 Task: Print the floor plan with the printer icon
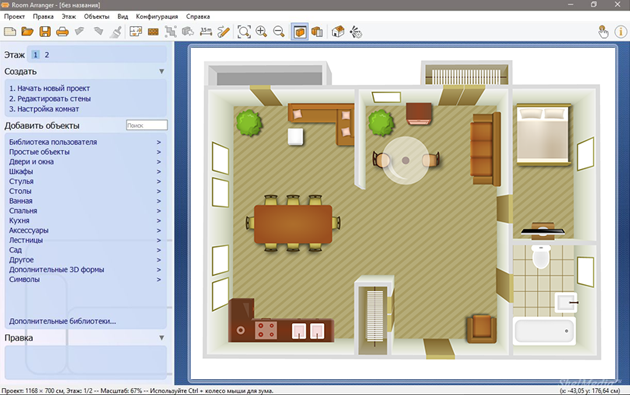click(x=62, y=31)
